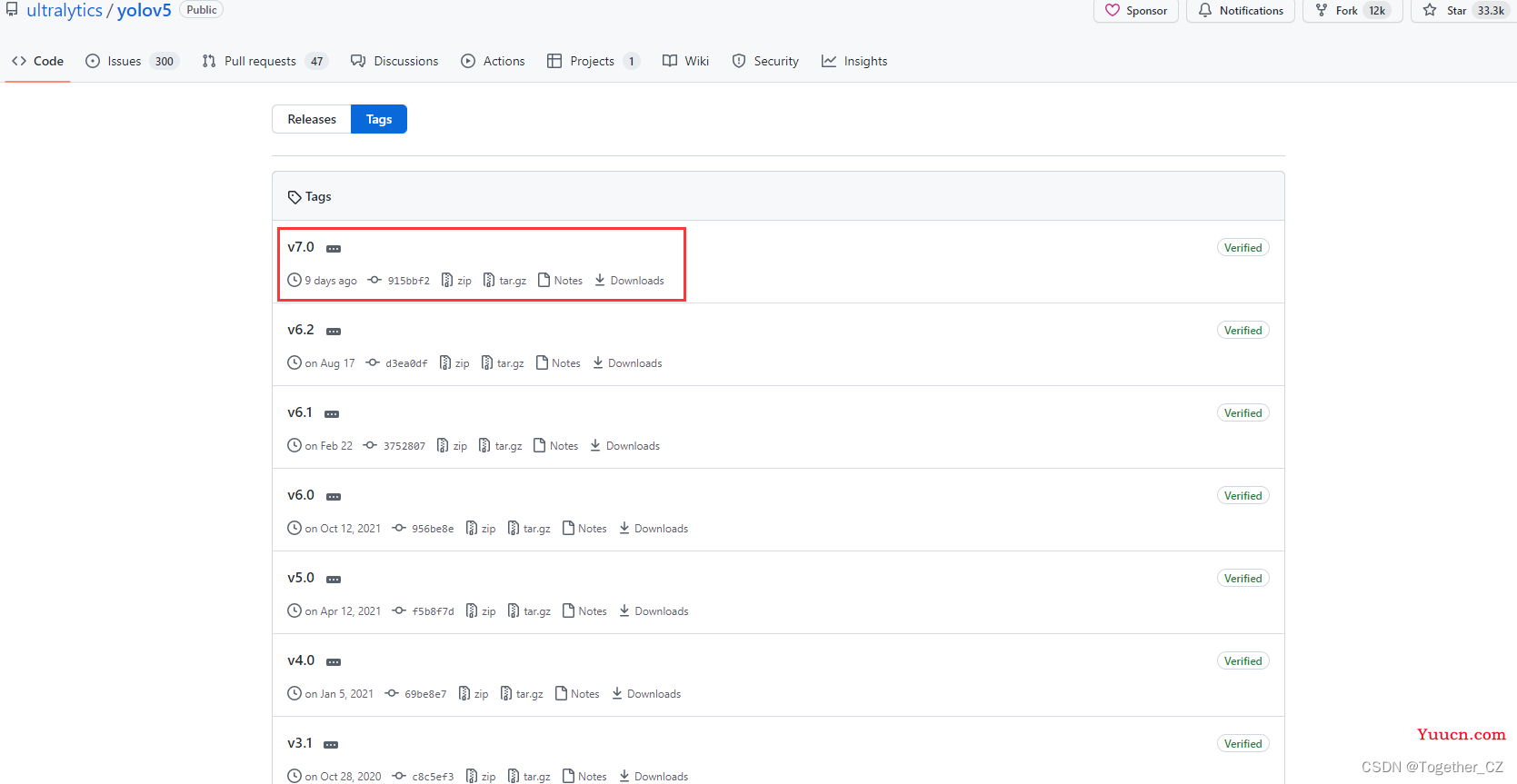The image size is (1517, 784).
Task: Open commit 3752807 for v6.1
Action: pos(394,446)
